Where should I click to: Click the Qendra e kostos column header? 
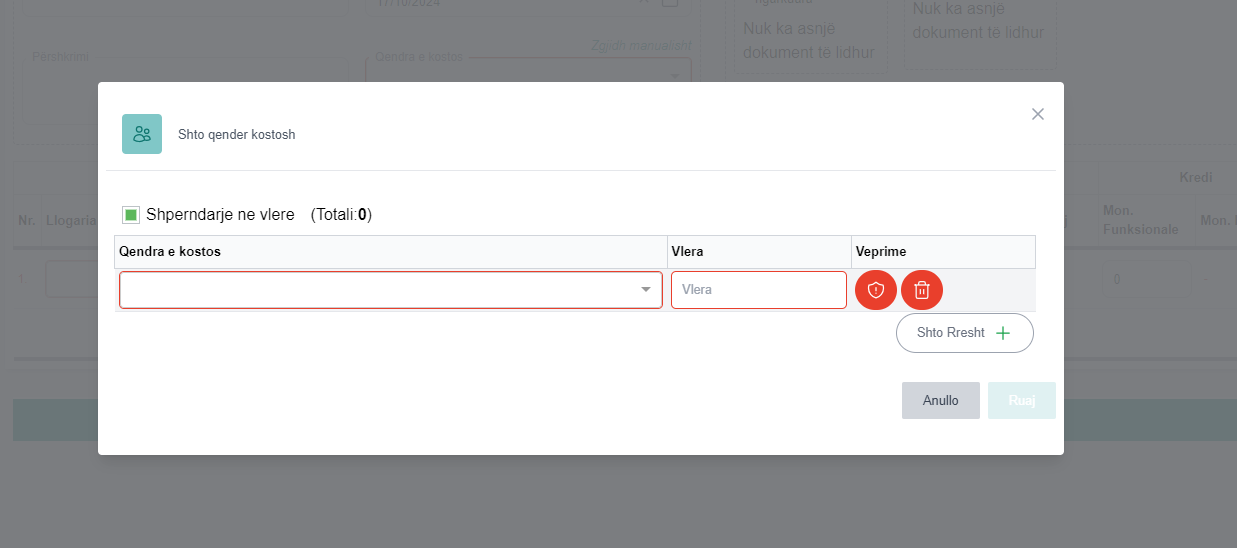click(170, 252)
